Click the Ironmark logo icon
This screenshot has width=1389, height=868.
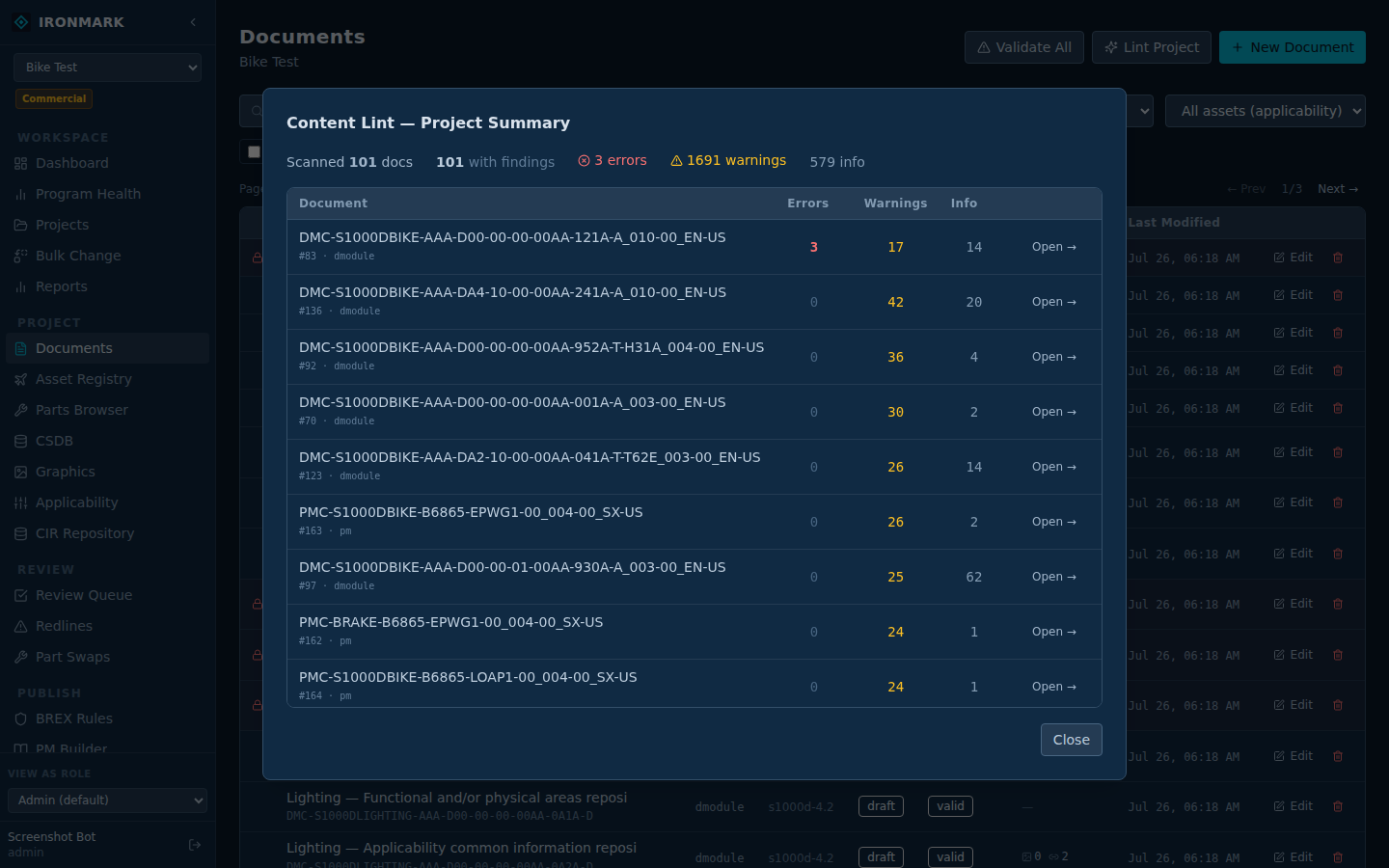coord(21,22)
